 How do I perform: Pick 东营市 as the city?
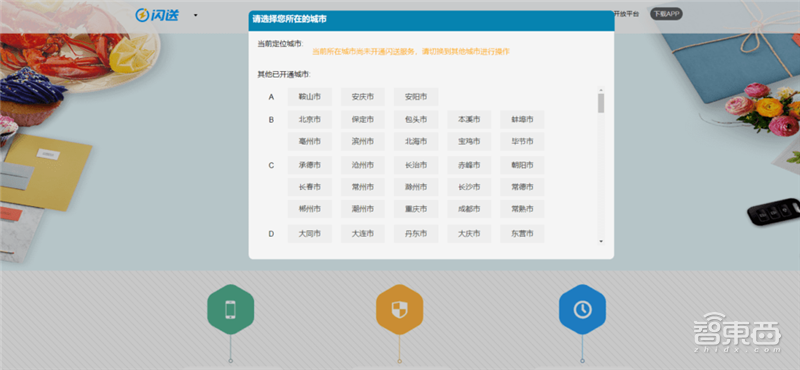(522, 234)
